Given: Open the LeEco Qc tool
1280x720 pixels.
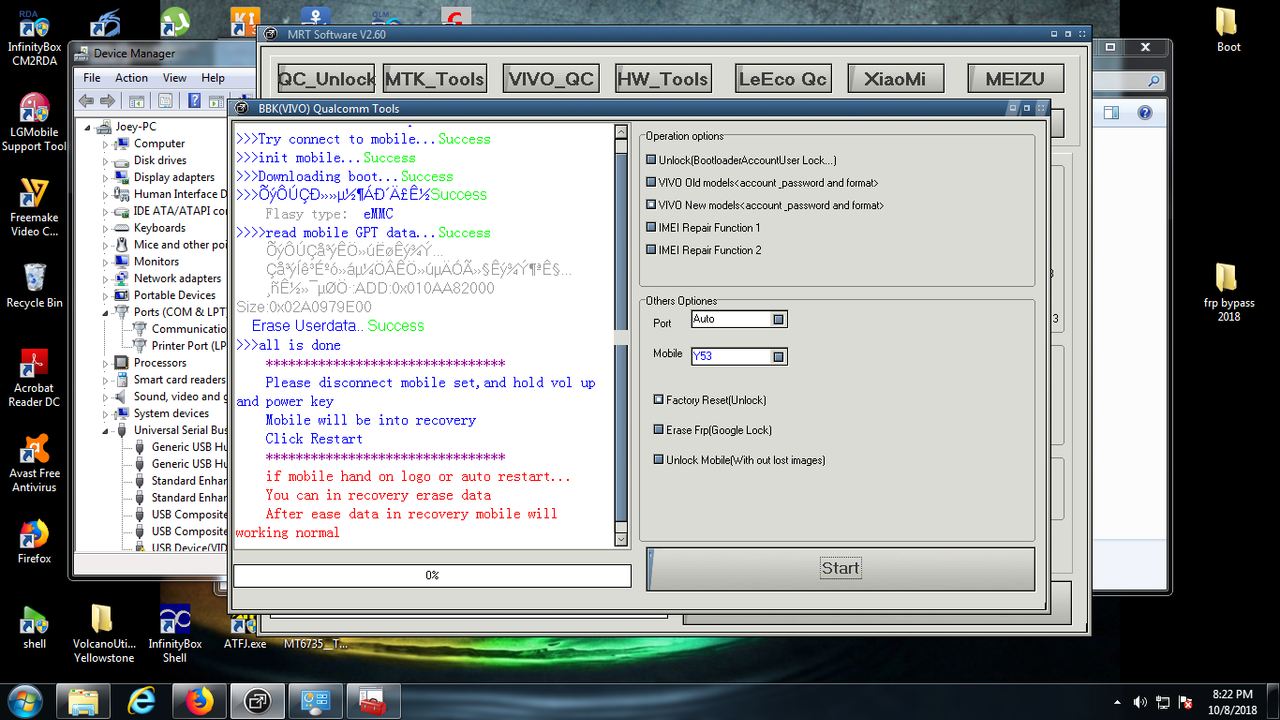Looking at the screenshot, I should pyautogui.click(x=783, y=79).
